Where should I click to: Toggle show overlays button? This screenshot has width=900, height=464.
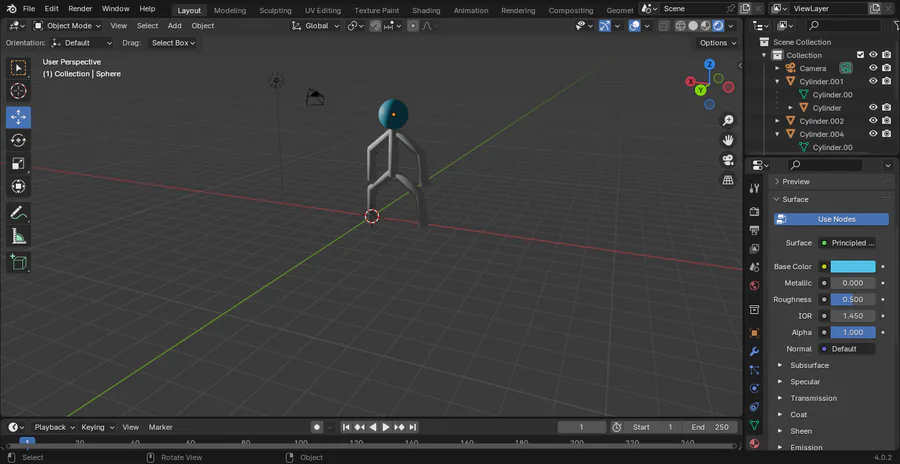(x=634, y=26)
